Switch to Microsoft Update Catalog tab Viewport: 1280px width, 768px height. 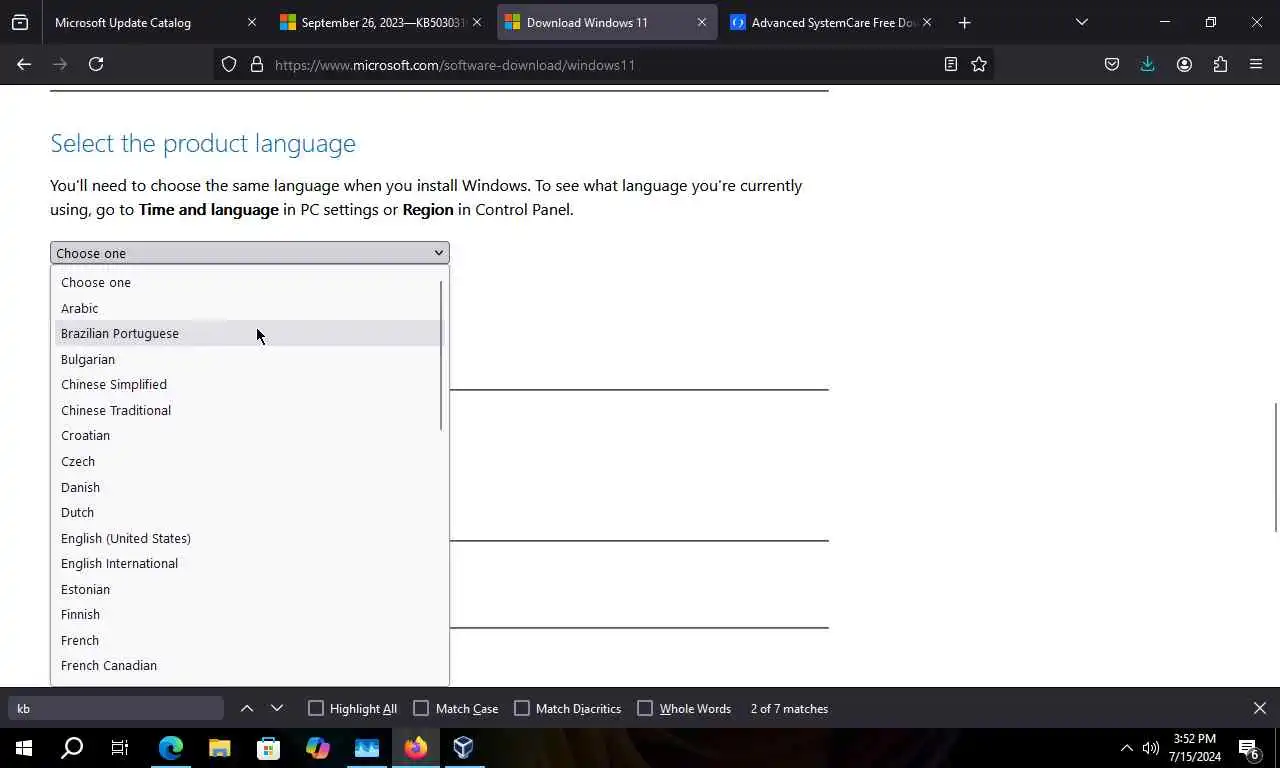[155, 22]
